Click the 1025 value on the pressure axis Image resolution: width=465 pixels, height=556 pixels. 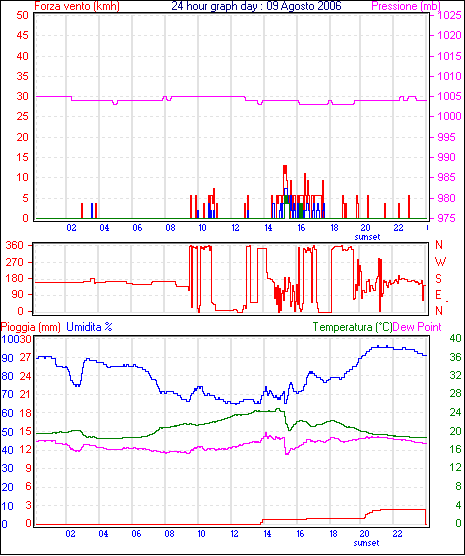pos(449,15)
